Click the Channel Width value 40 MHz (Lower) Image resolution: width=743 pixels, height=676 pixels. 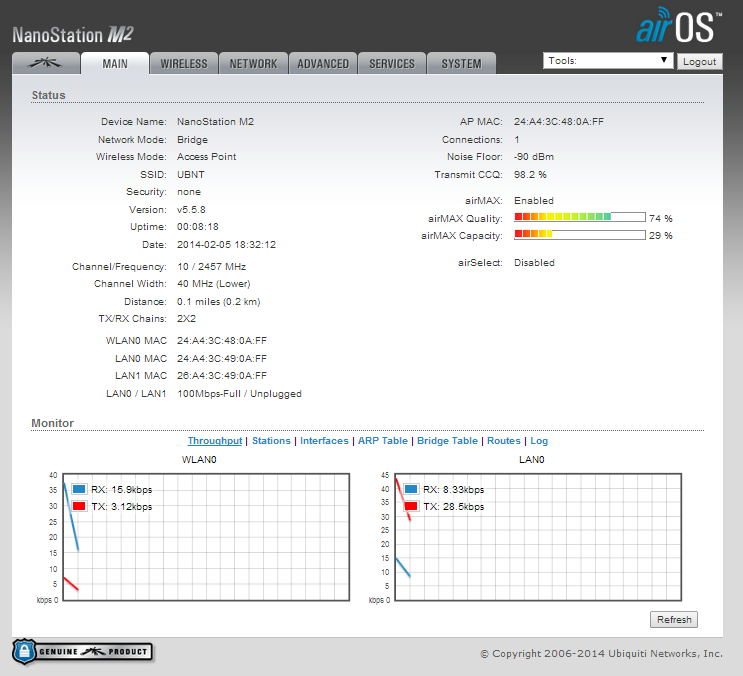(x=214, y=284)
